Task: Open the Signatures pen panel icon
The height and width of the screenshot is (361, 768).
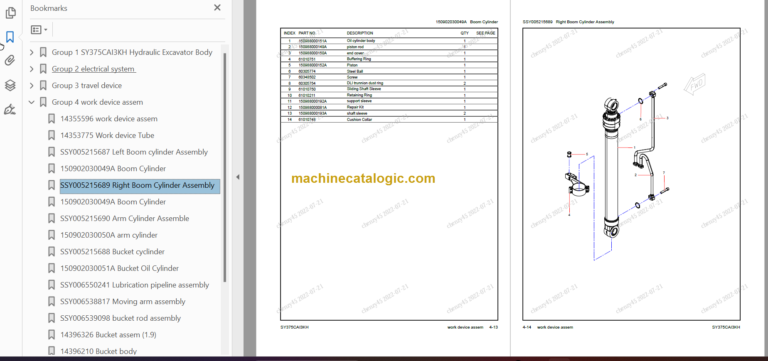Action: click(10, 109)
